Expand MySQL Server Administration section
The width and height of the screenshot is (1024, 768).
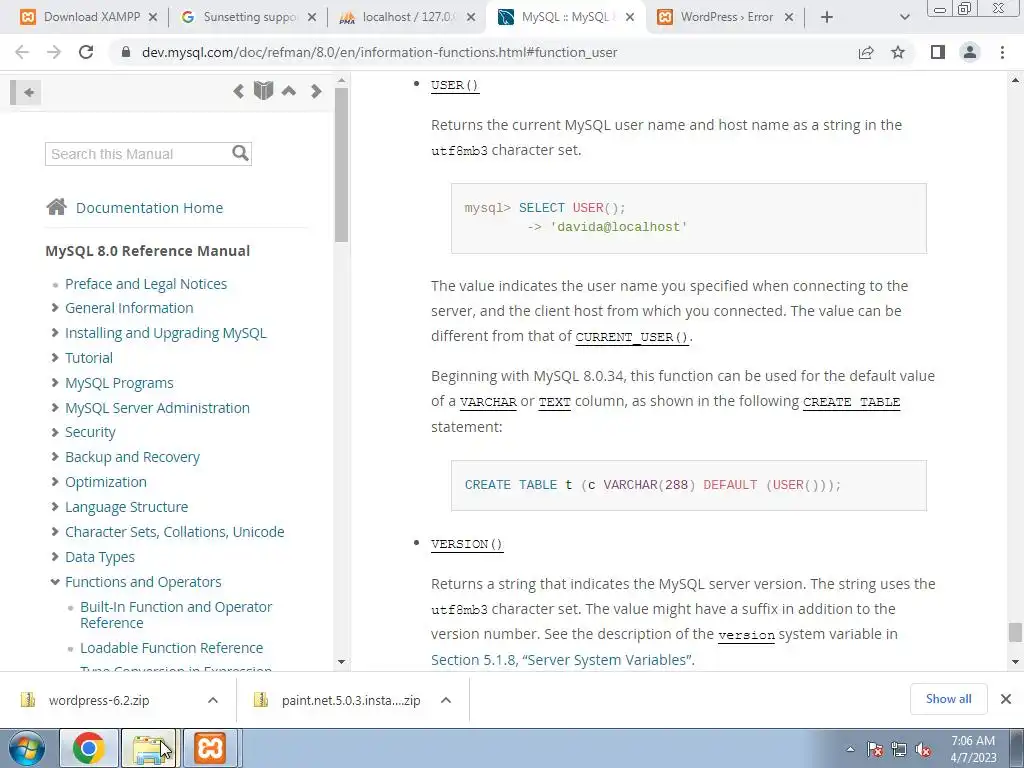point(55,407)
